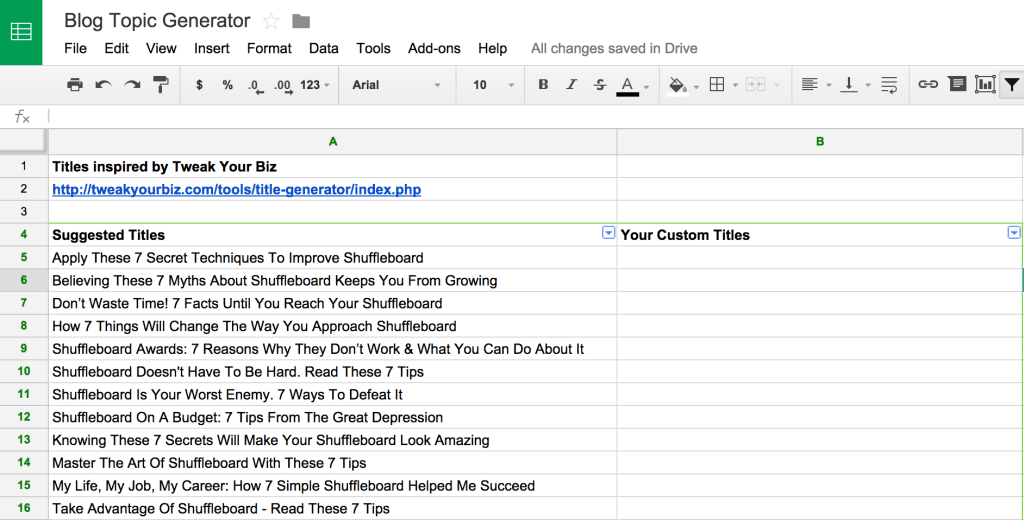Select cell 'Shuffleboard Is Your Worst Enemy'
This screenshot has width=1024, height=520.
coord(332,395)
